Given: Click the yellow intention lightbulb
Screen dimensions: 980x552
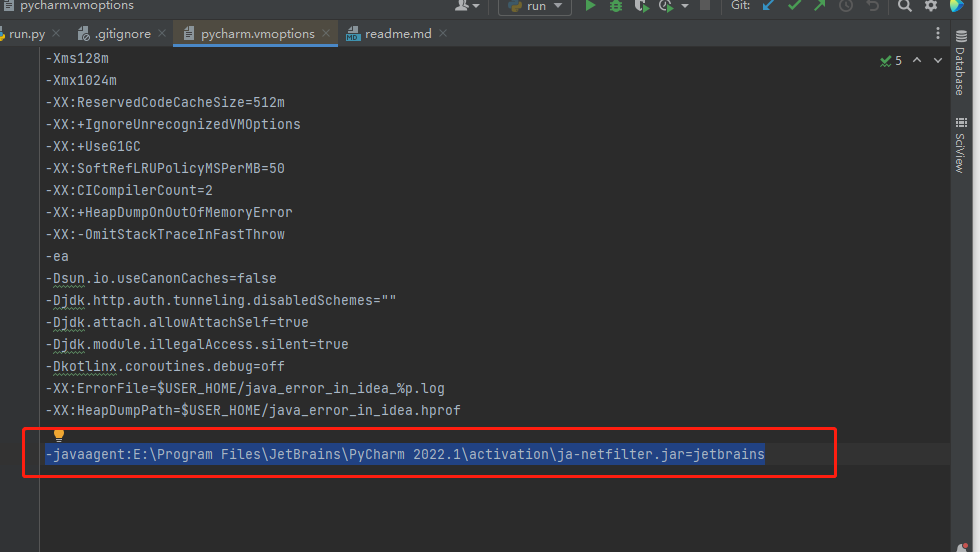Looking at the screenshot, I should click(x=59, y=434).
